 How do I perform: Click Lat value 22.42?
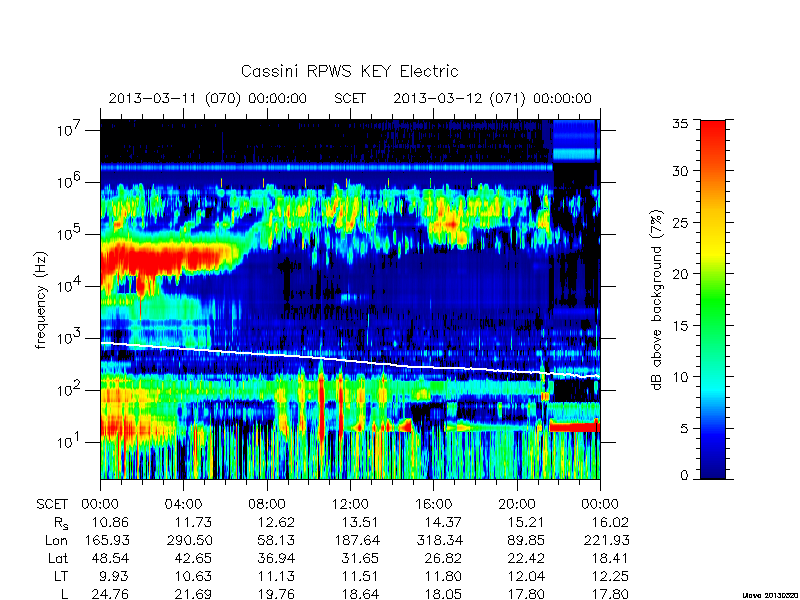(527, 559)
